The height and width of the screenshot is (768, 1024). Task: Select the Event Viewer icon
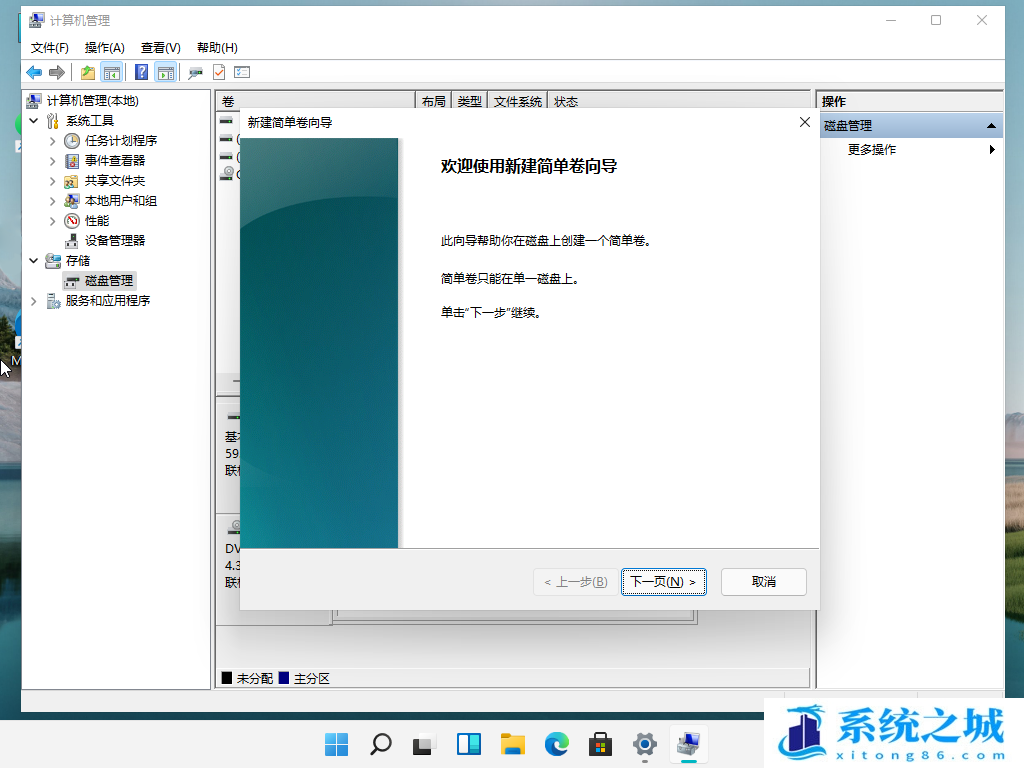point(72,161)
